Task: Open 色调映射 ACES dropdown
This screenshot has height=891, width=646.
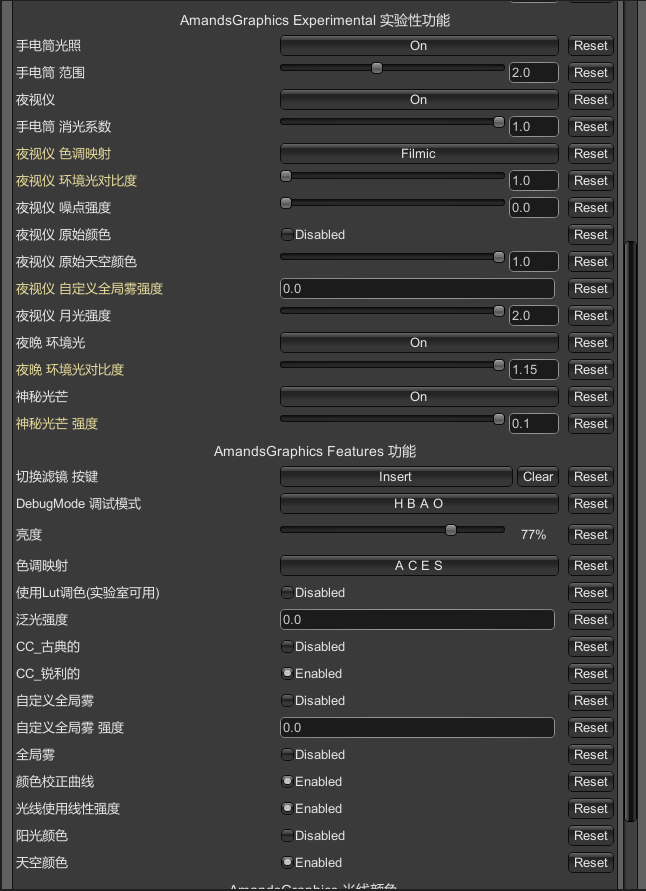Action: click(419, 566)
